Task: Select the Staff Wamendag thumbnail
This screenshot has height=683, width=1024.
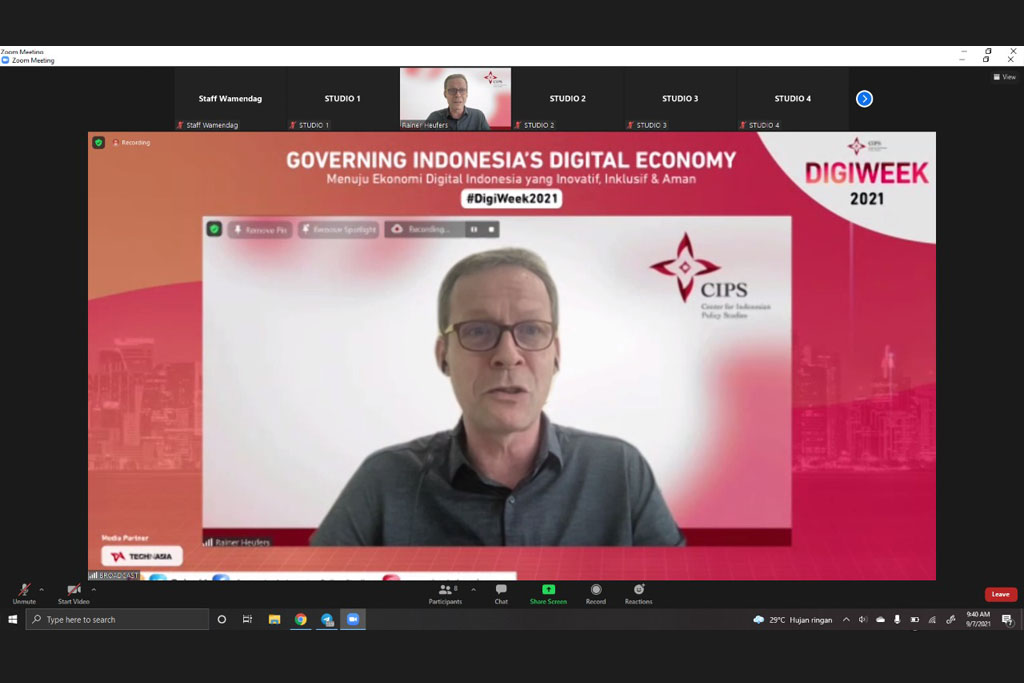Action: click(x=230, y=99)
